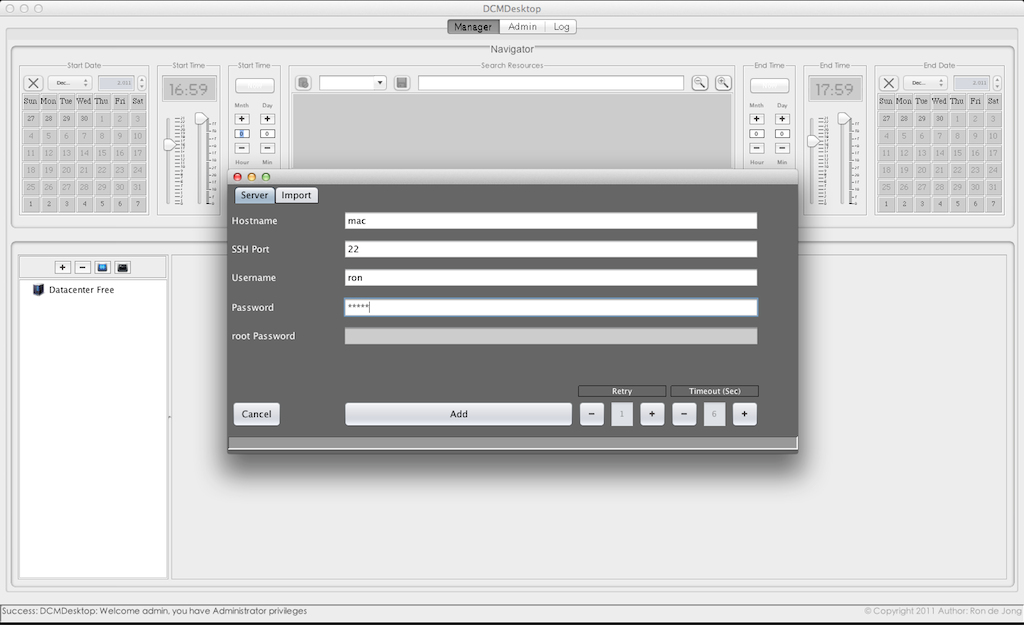Click the save disk icon in Search Resources
Screen dimensions: 1024x625
[x=401, y=83]
